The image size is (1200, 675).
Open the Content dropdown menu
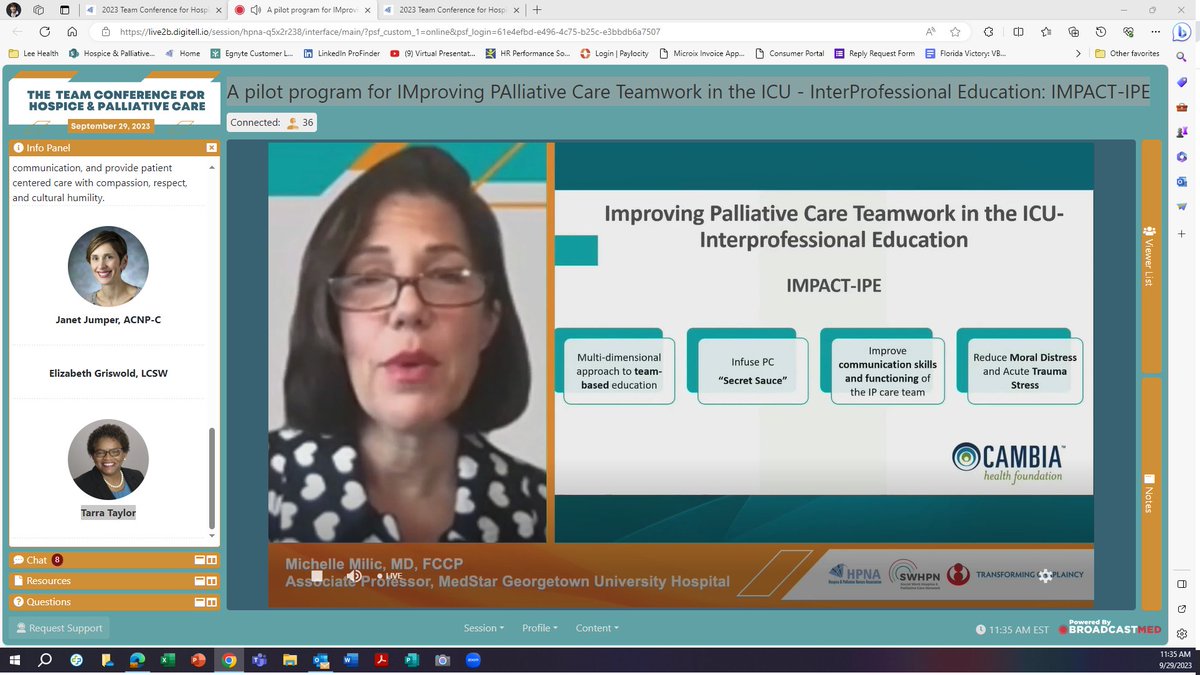(596, 628)
